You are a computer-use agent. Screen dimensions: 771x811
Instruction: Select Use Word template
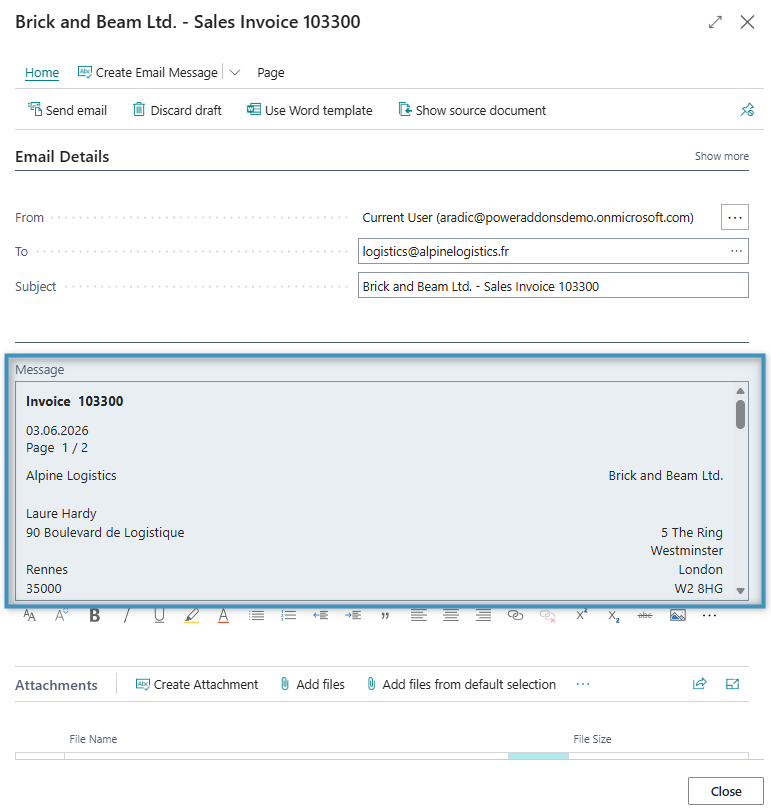point(309,110)
